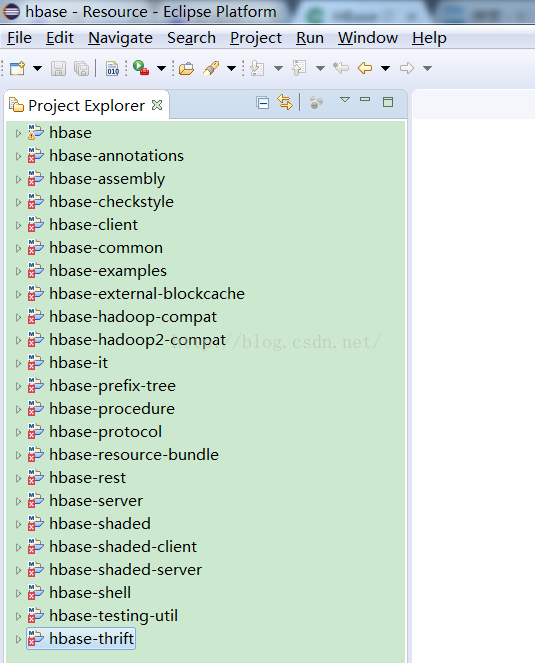535x663 pixels.
Task: Click the Save toolbar icon
Action: pyautogui.click(x=58, y=68)
